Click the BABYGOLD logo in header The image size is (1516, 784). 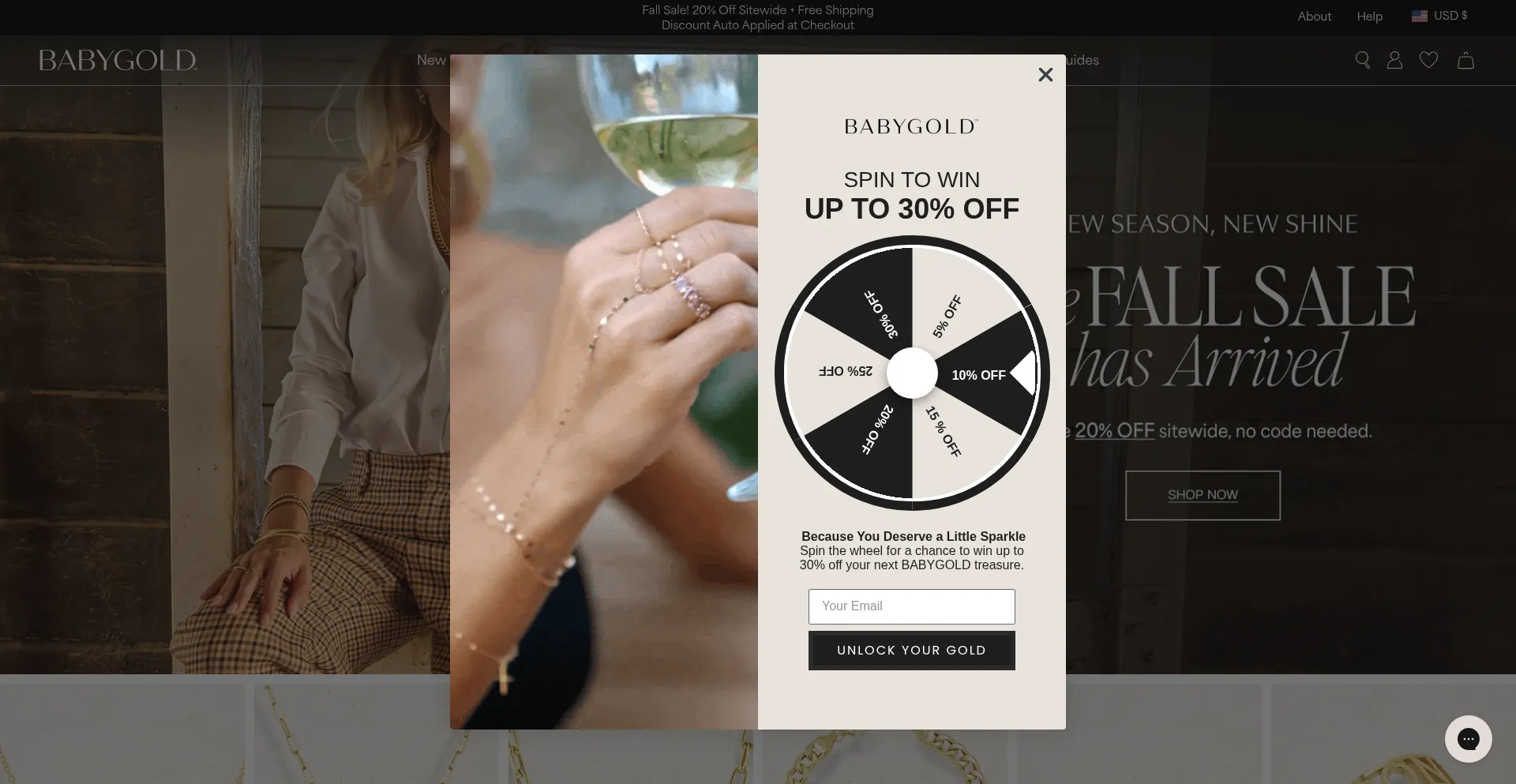(118, 60)
